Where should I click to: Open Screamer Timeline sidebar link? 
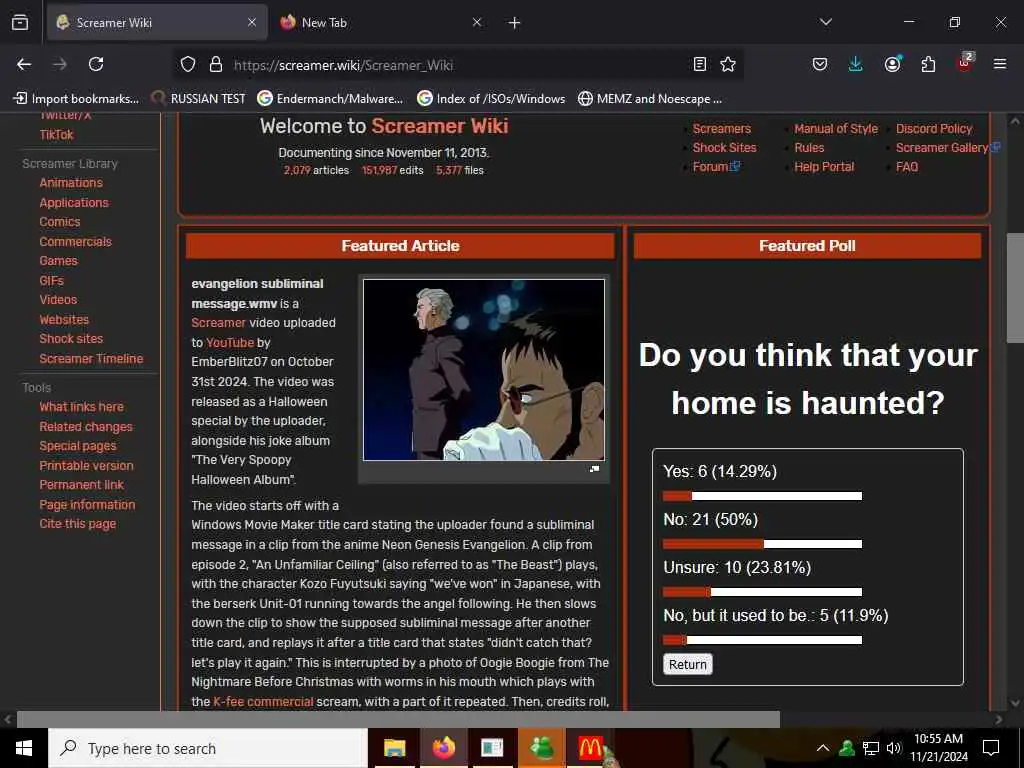(91, 359)
